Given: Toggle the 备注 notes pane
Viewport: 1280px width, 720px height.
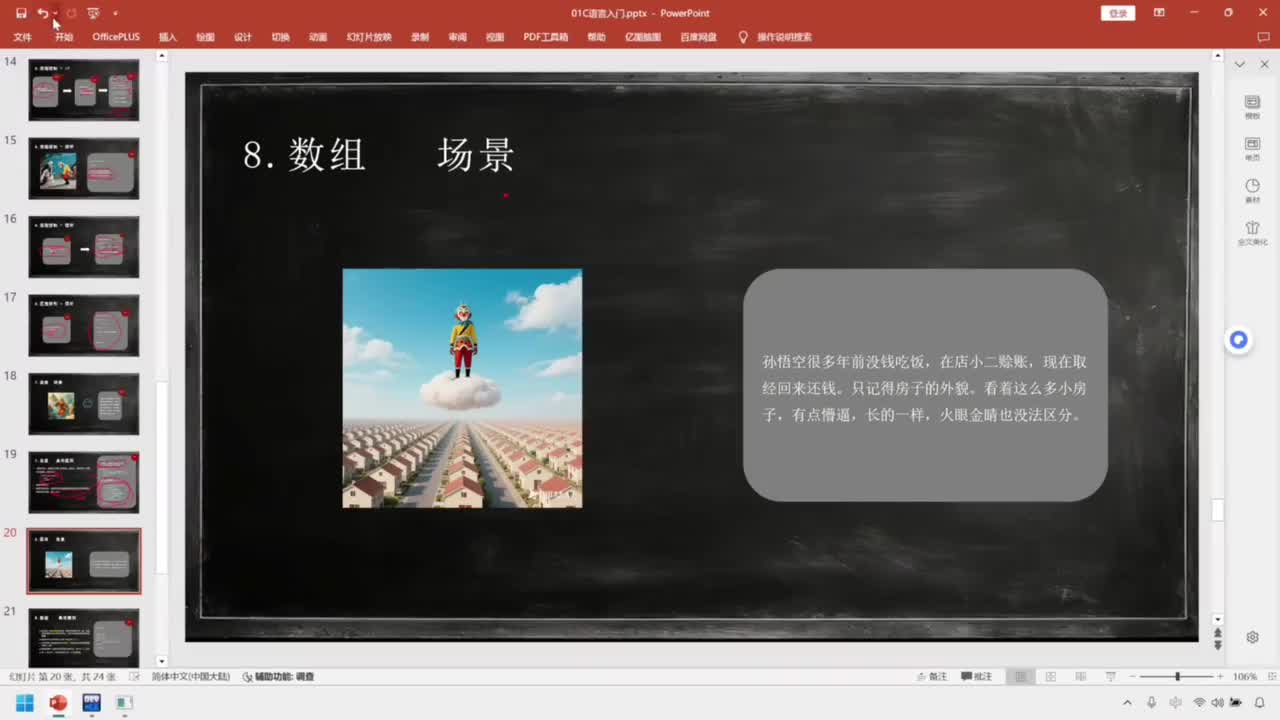Looking at the screenshot, I should [931, 677].
